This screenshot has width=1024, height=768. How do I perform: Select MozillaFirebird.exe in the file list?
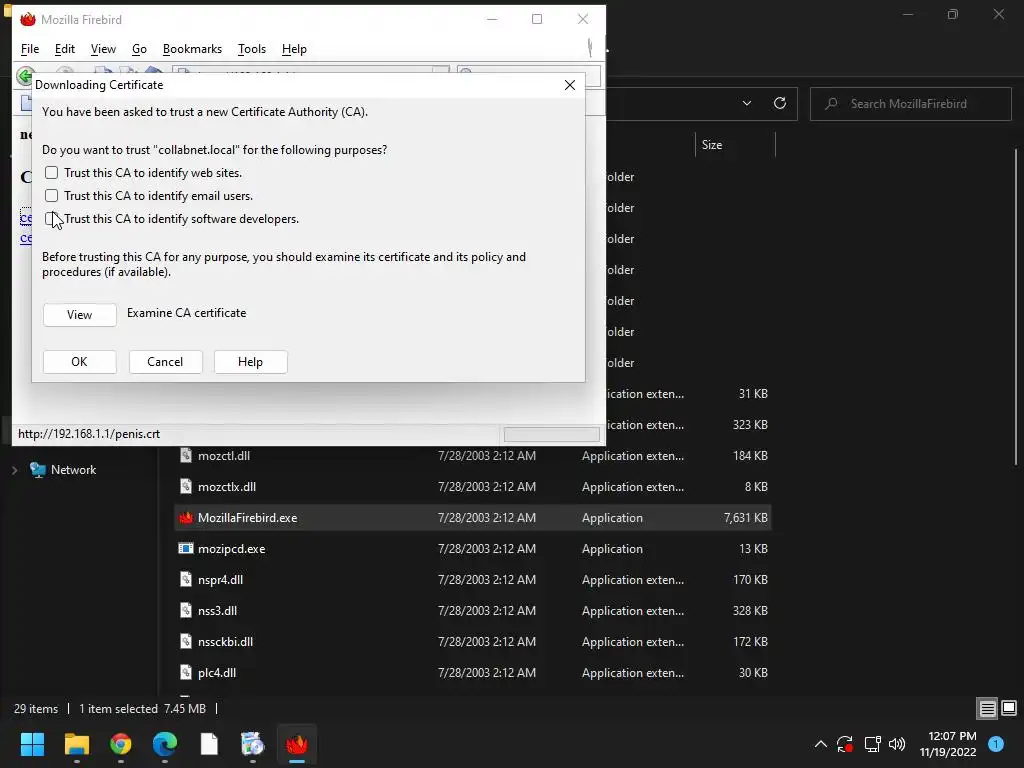(x=473, y=518)
